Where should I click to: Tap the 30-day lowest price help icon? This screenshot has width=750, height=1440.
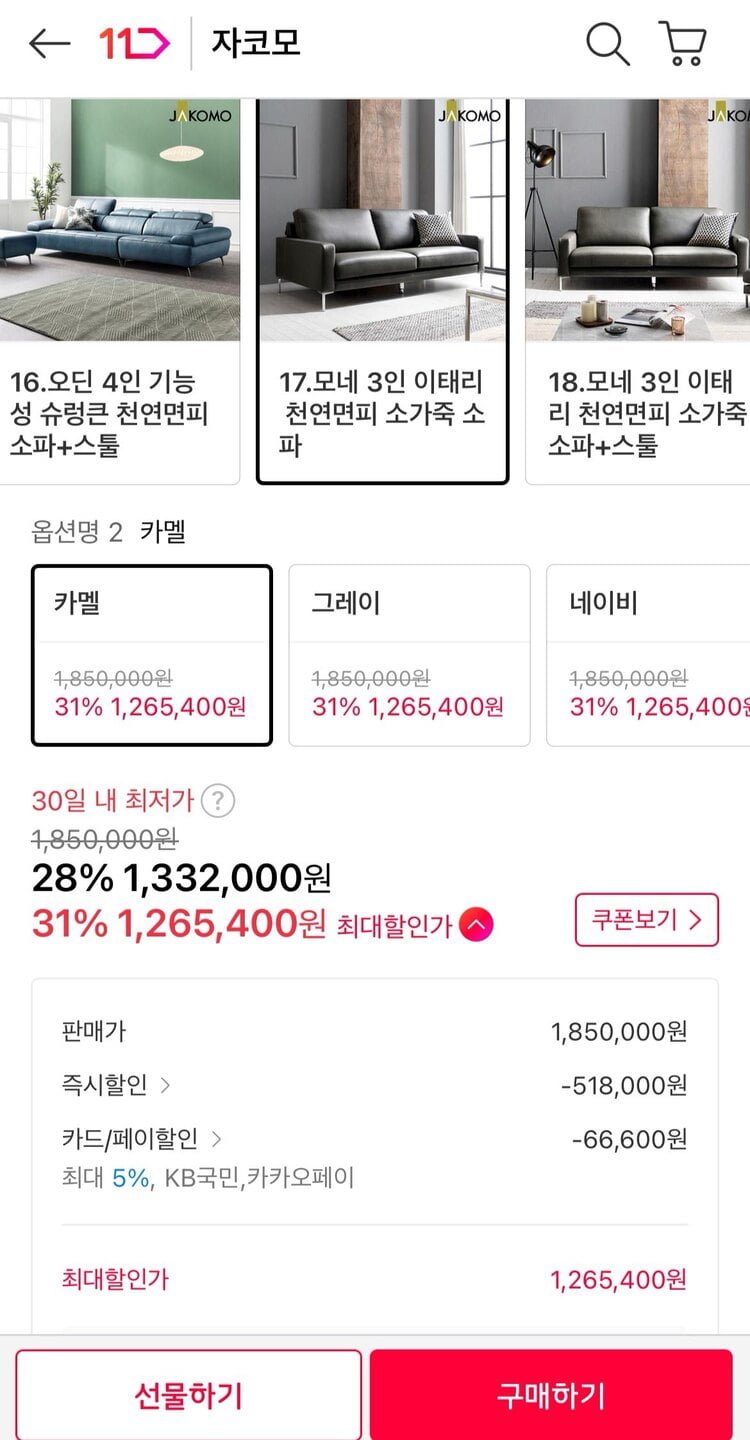(x=218, y=801)
